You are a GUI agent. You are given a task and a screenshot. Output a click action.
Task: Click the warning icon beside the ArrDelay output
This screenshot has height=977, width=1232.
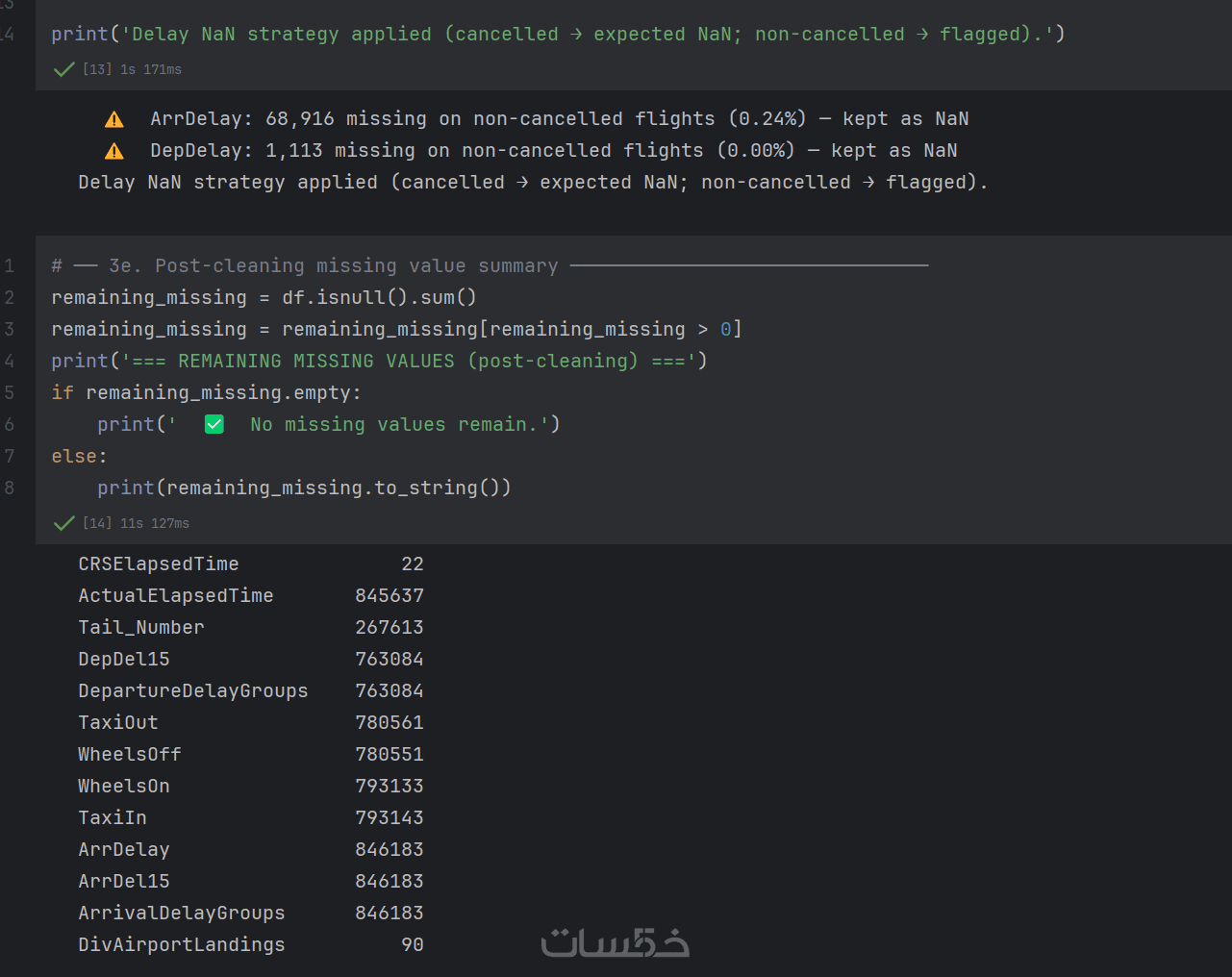pyautogui.click(x=114, y=119)
